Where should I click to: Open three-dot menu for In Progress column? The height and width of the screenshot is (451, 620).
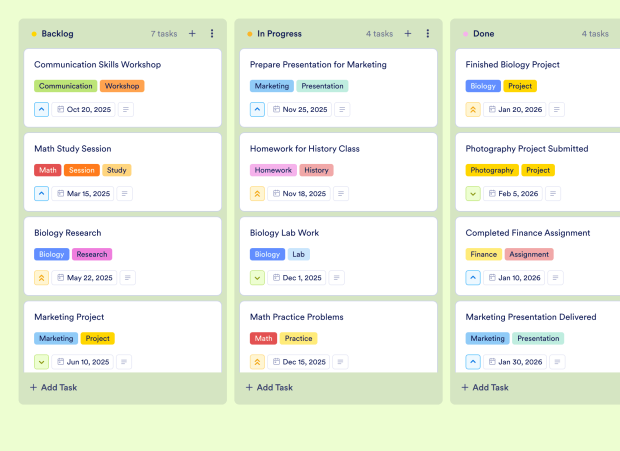(428, 34)
